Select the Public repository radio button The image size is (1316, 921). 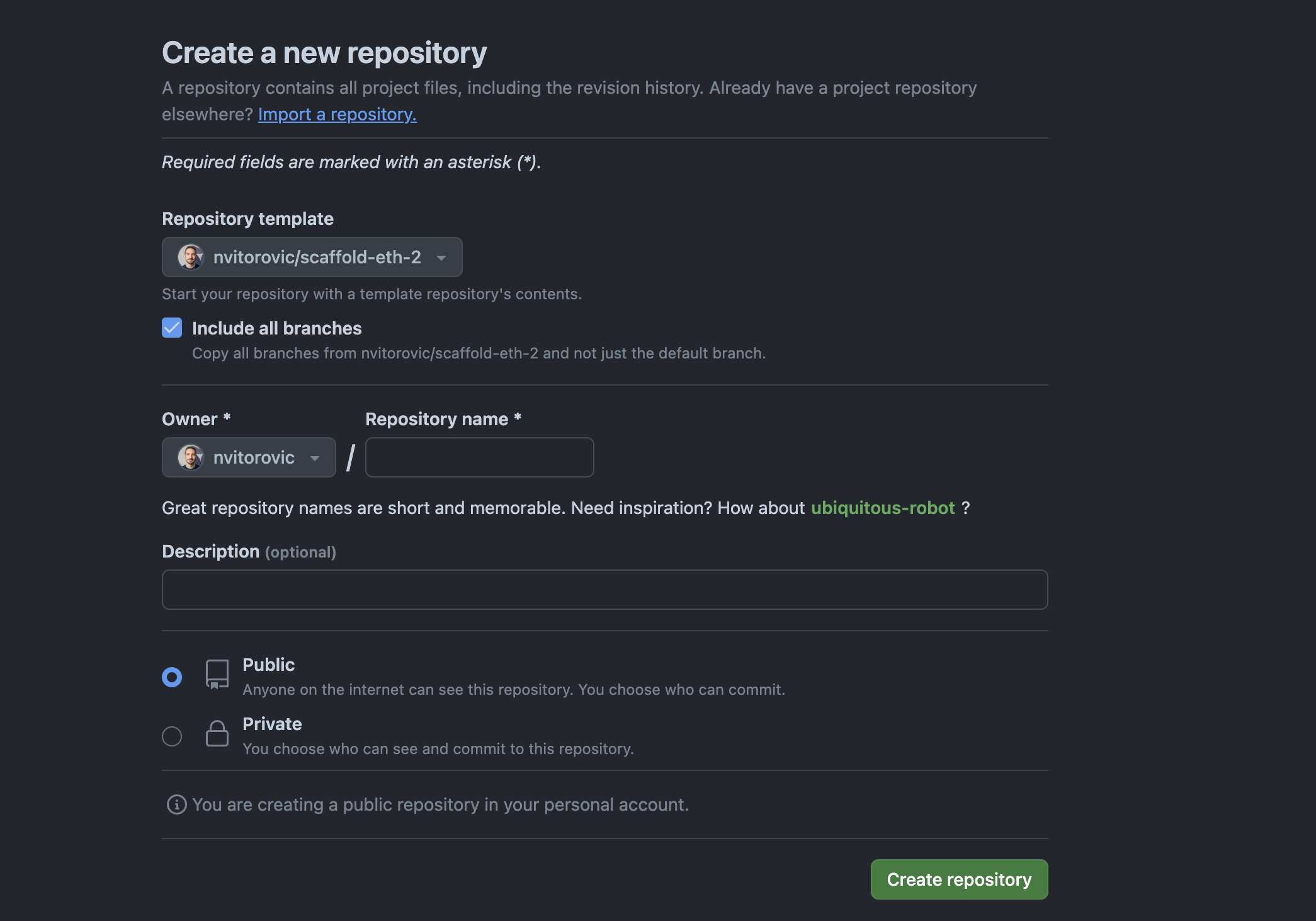[172, 675]
